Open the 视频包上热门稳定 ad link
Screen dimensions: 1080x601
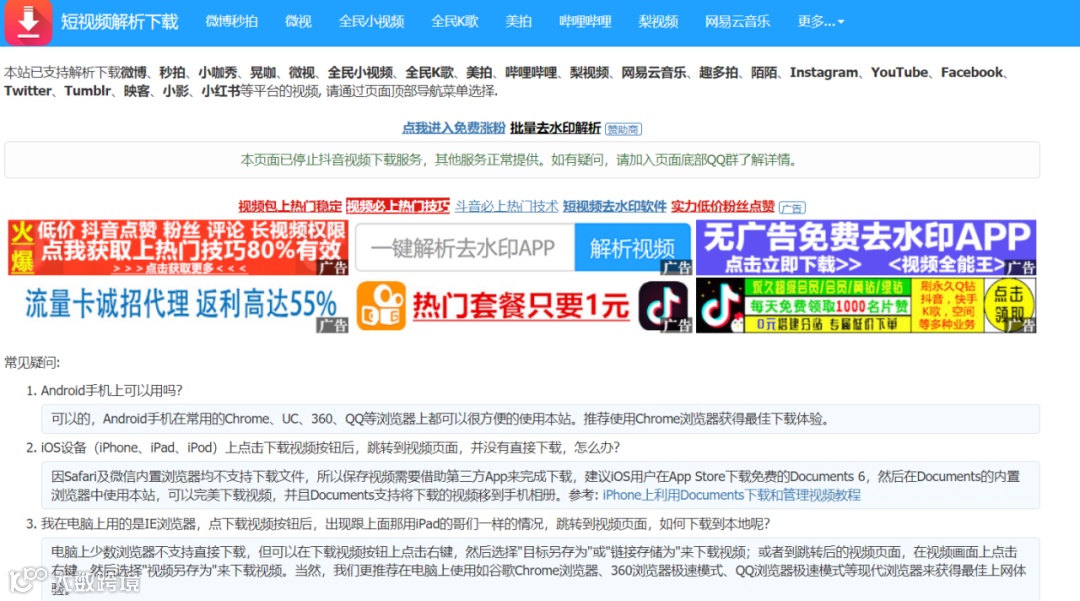pos(290,207)
